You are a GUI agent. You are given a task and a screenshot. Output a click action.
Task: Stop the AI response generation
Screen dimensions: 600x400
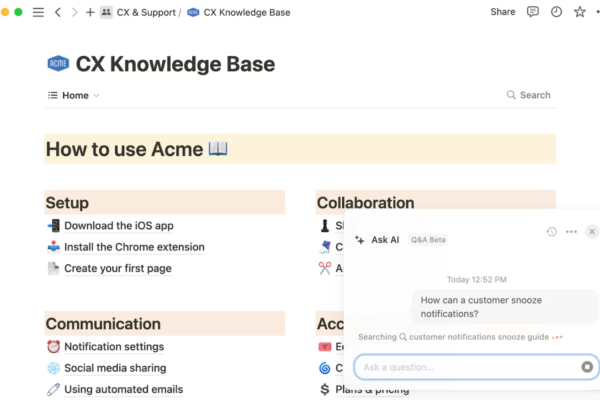(x=587, y=367)
